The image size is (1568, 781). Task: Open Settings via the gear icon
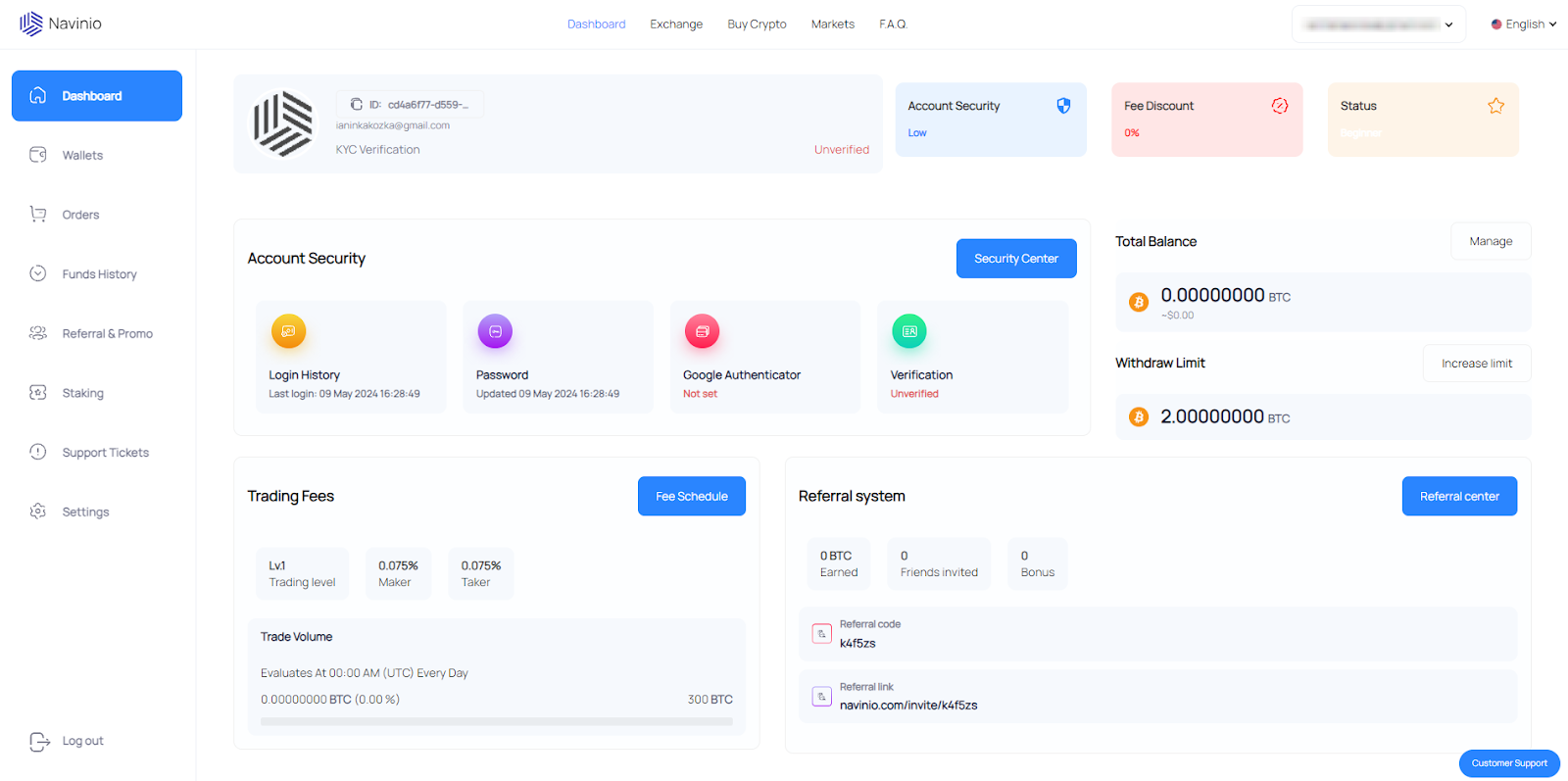click(x=38, y=512)
